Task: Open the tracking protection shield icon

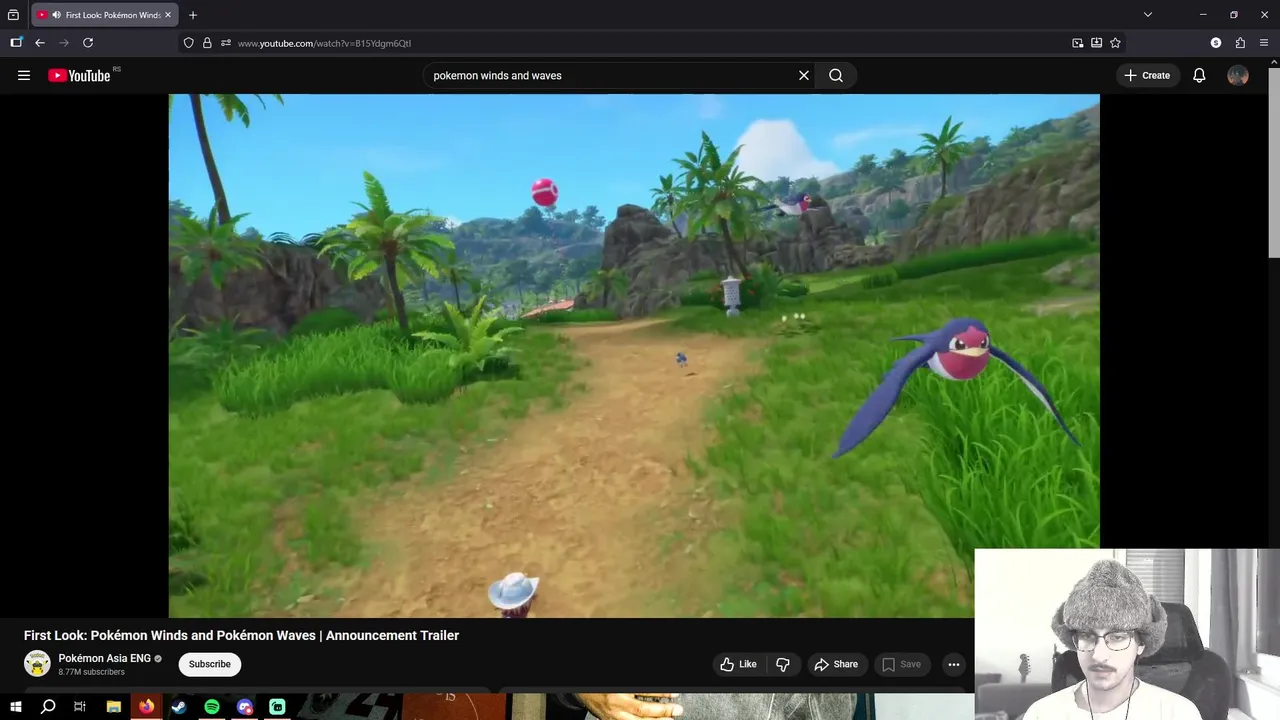Action: 188,43
